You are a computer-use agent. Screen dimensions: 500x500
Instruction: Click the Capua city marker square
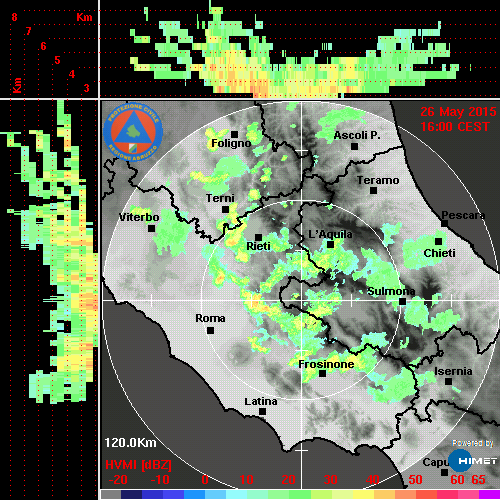pos(444,472)
